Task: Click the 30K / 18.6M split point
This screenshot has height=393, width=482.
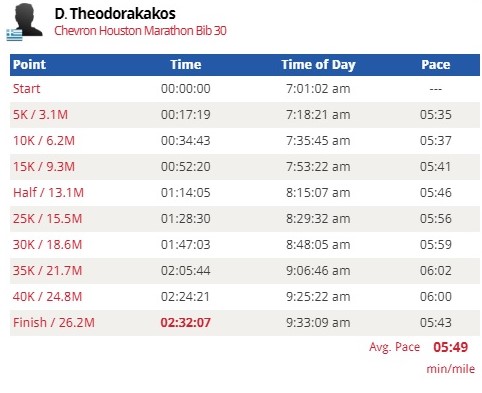Action: (47, 245)
